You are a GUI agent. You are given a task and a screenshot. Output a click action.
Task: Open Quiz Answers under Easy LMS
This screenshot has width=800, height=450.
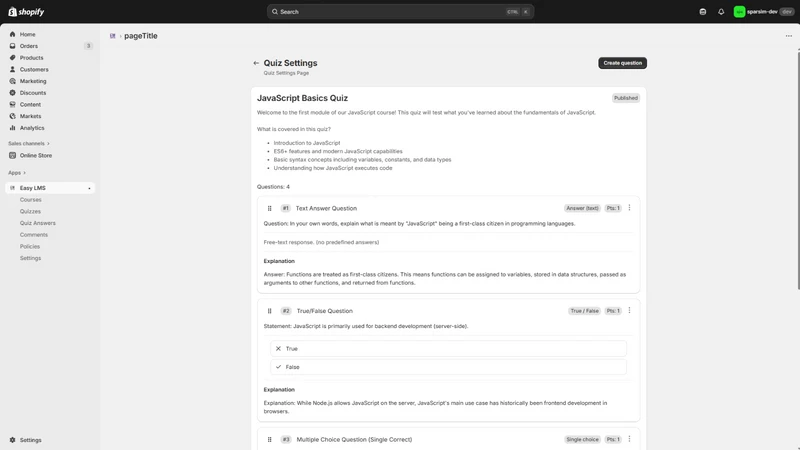pos(38,223)
